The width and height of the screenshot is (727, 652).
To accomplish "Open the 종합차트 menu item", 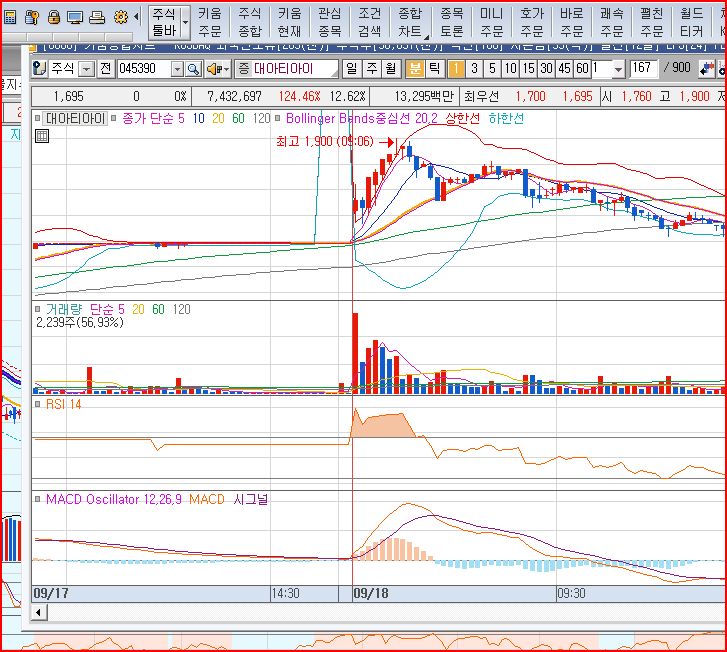I will tap(410, 22).
